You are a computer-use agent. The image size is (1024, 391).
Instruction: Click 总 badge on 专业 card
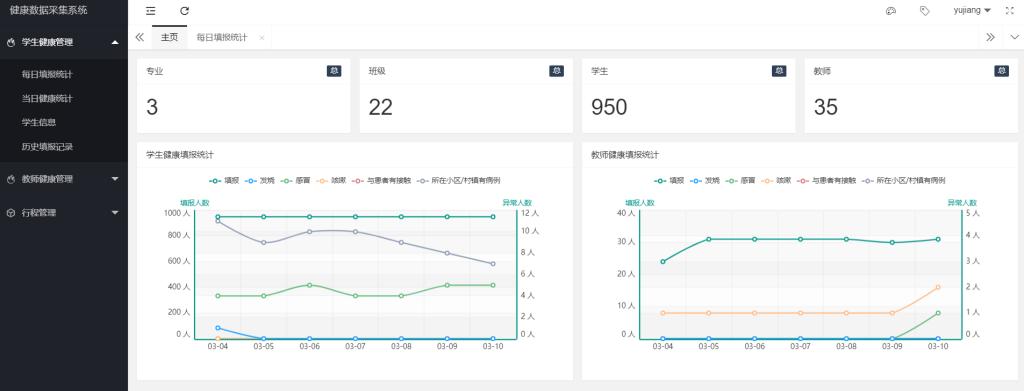(334, 71)
